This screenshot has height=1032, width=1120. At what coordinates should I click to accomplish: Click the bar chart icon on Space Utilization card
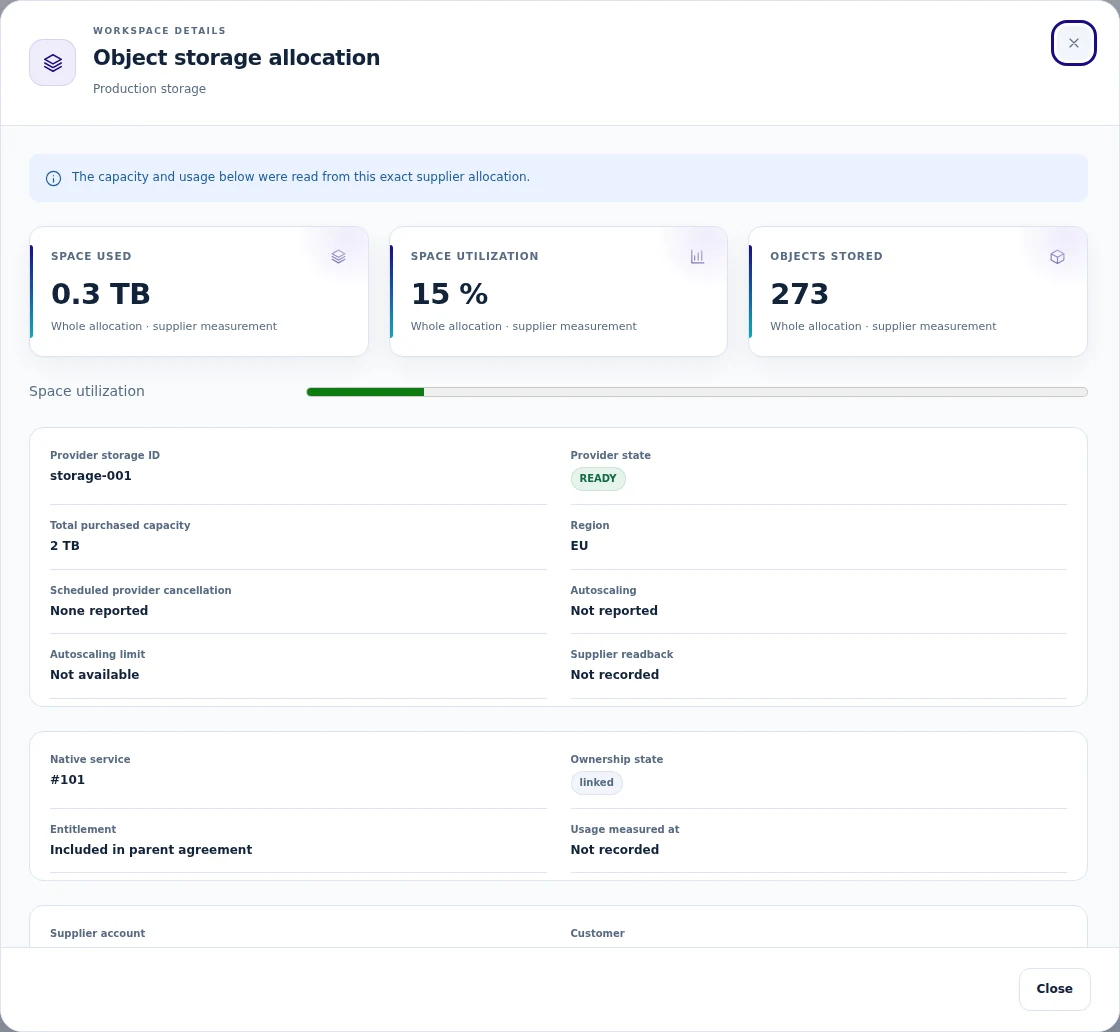click(x=698, y=256)
